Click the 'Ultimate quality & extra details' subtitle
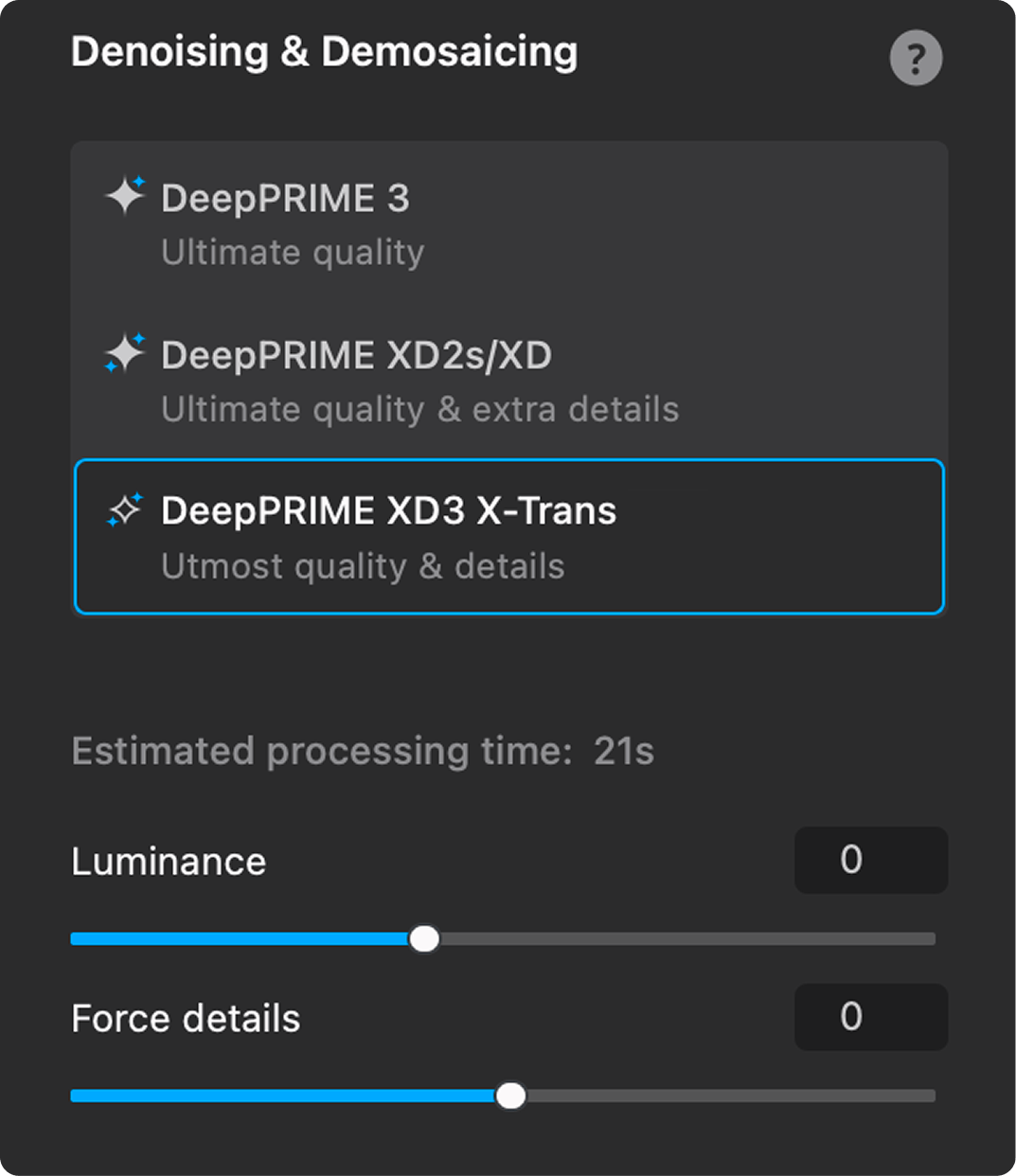Viewport: 1016px width, 1176px height. [x=420, y=410]
